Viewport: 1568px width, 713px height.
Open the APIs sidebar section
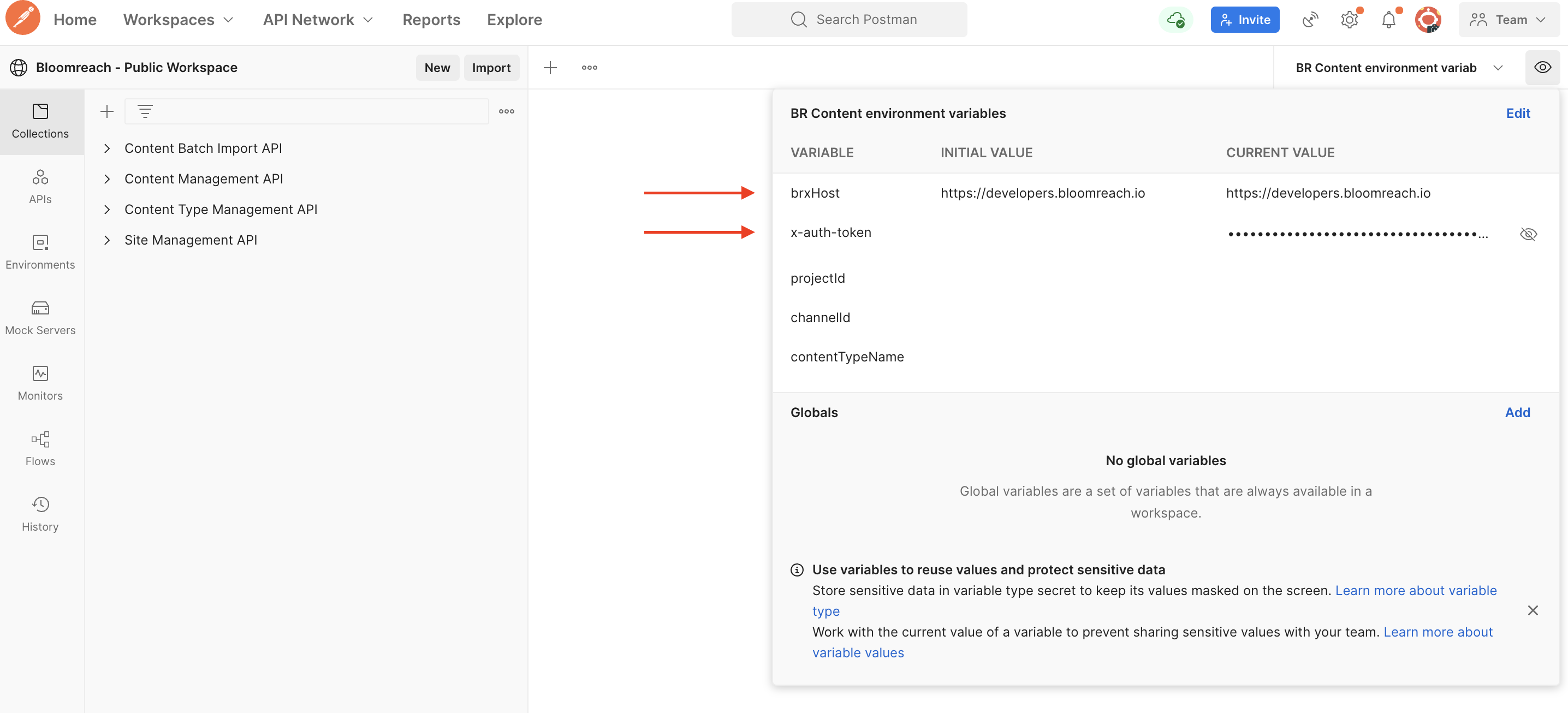[x=40, y=186]
